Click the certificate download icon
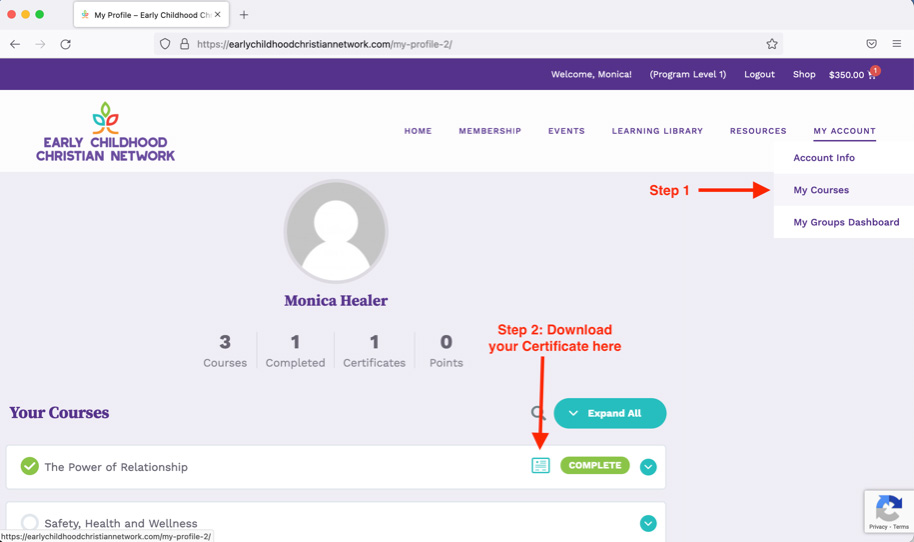 coord(540,466)
